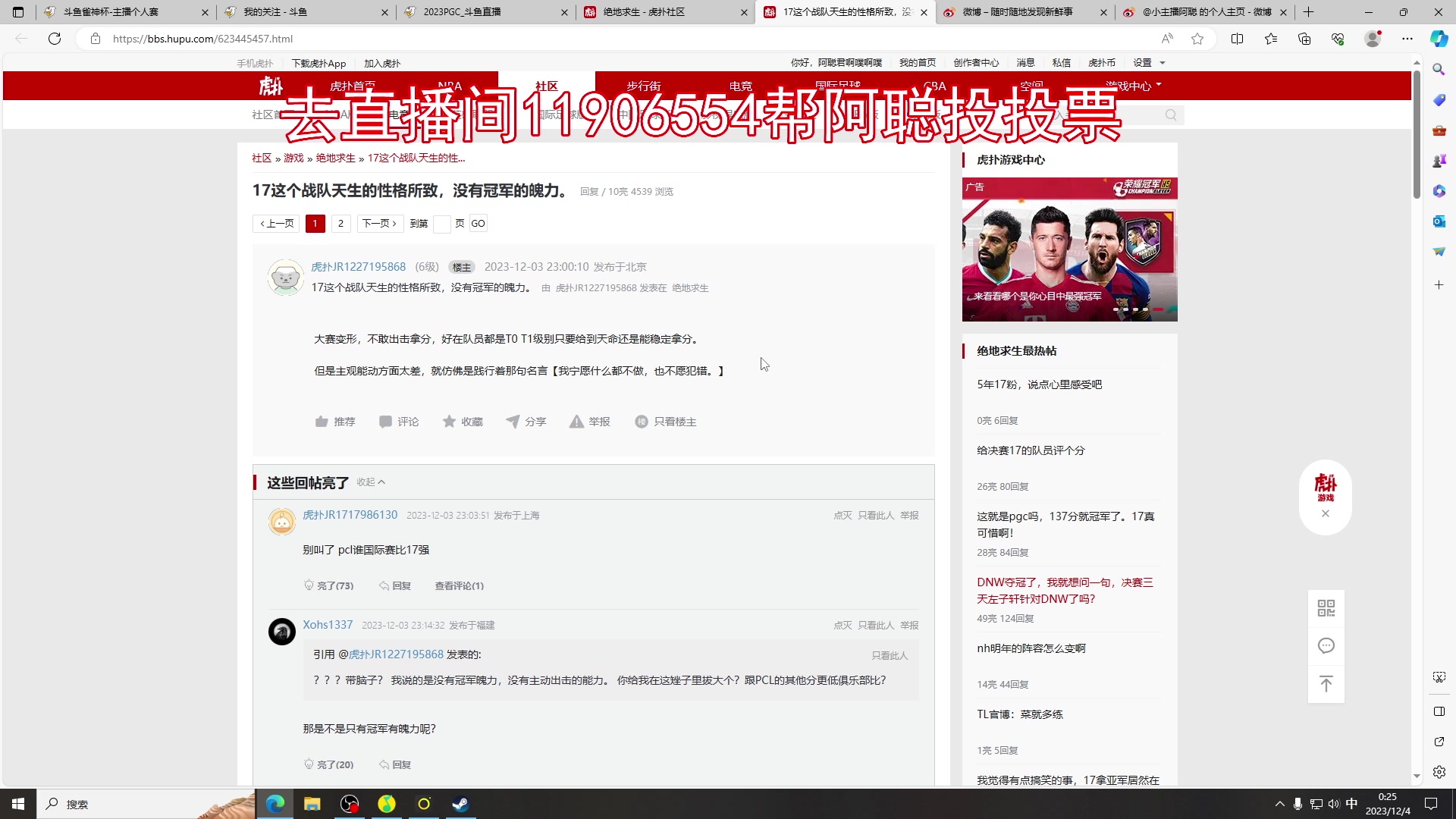Click page scrollbar thumb
The image size is (1456, 819).
[x=1417, y=133]
